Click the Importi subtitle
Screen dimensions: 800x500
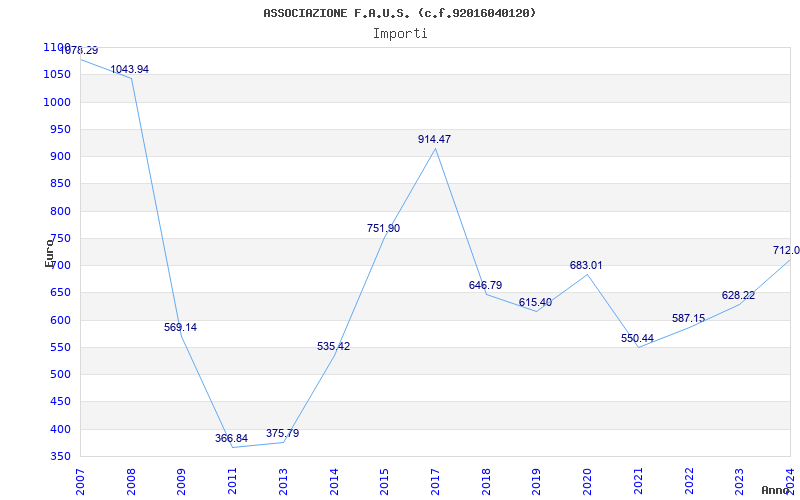tap(400, 34)
